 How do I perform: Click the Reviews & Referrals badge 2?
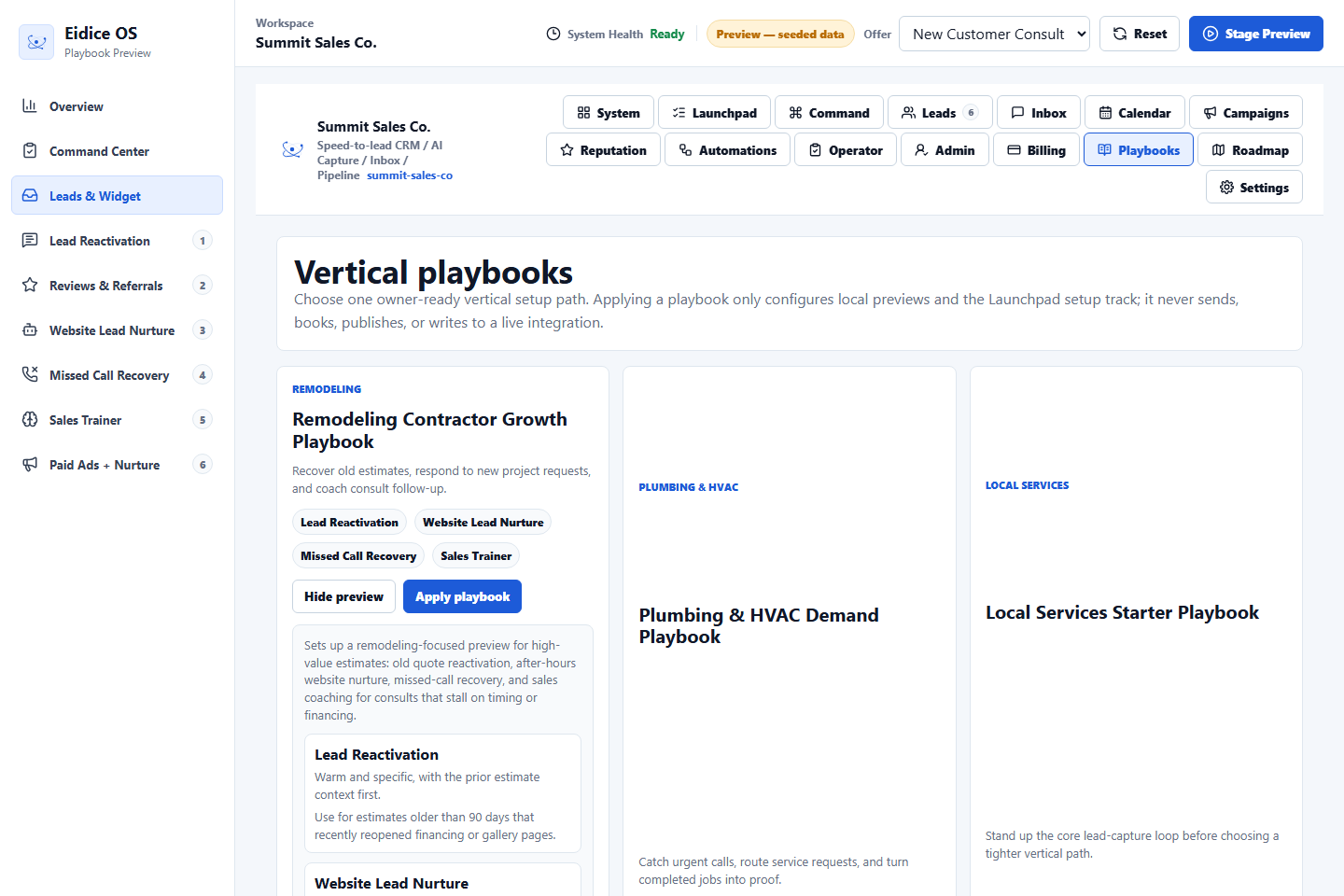pos(203,285)
